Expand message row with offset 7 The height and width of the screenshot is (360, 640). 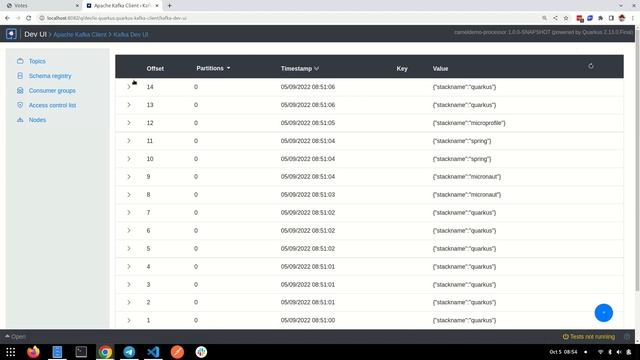[x=129, y=213]
